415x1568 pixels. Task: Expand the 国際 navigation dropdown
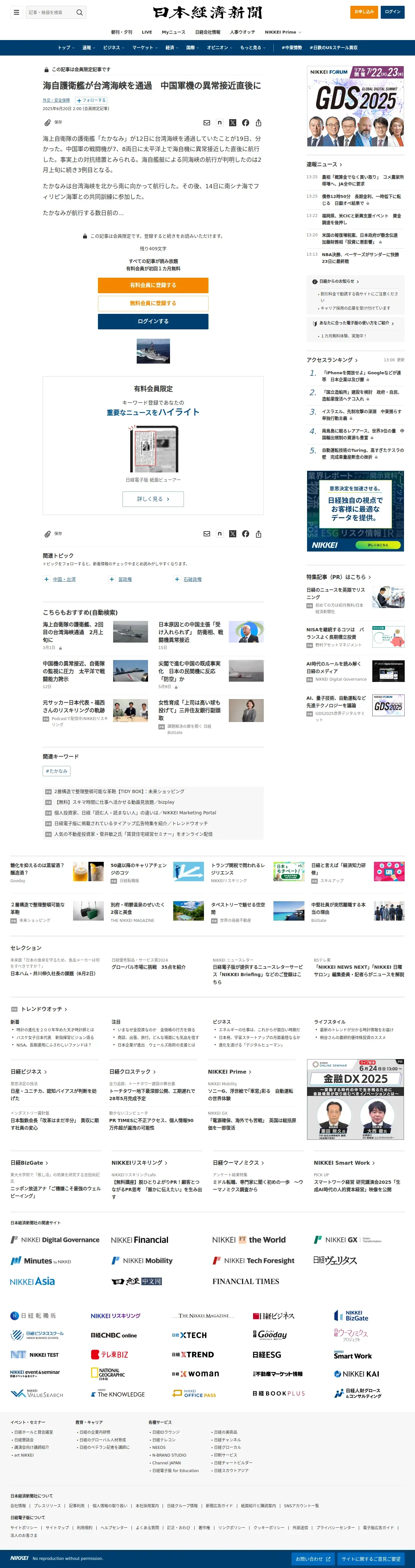(193, 47)
